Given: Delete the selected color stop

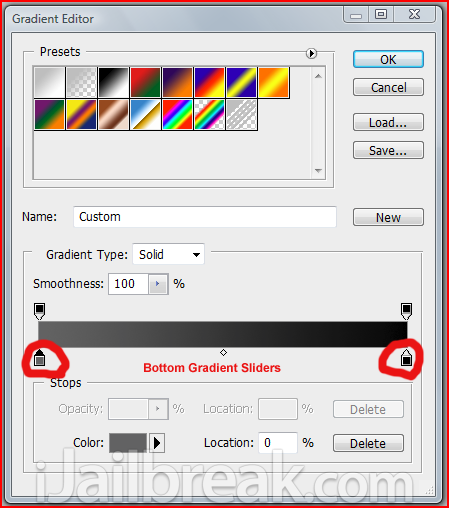Looking at the screenshot, I should [x=368, y=443].
